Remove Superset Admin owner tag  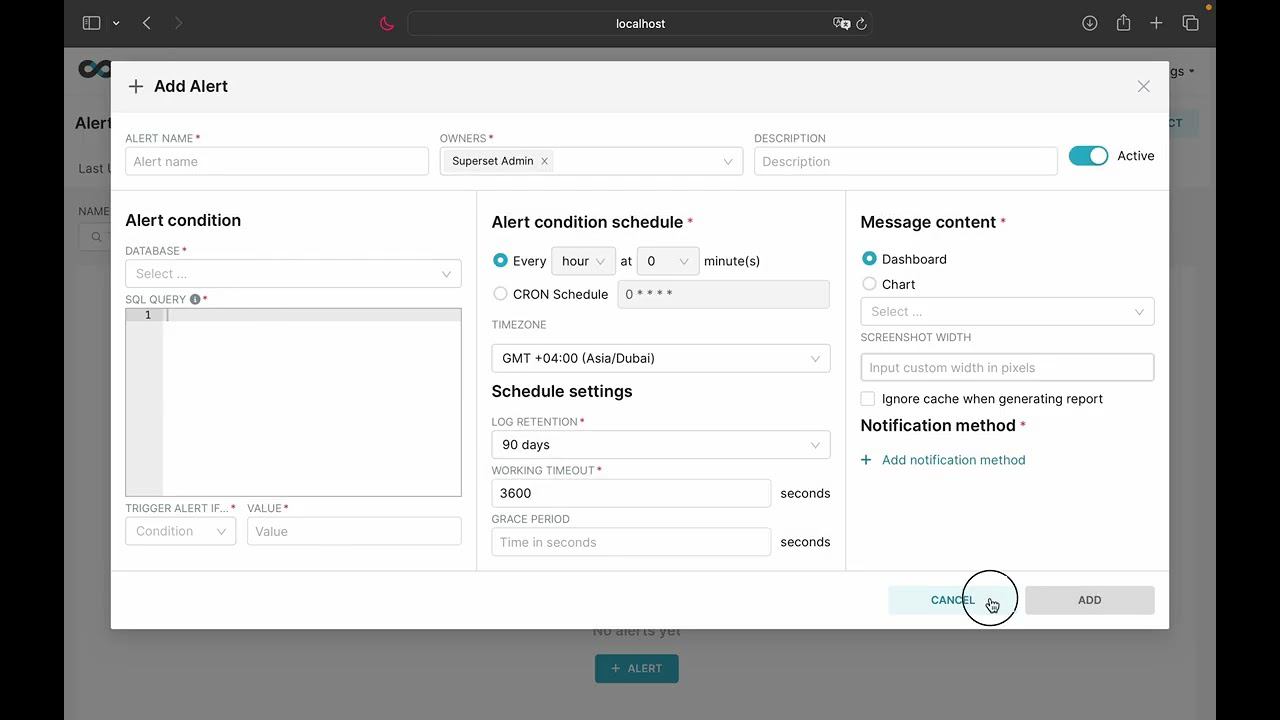(x=544, y=161)
